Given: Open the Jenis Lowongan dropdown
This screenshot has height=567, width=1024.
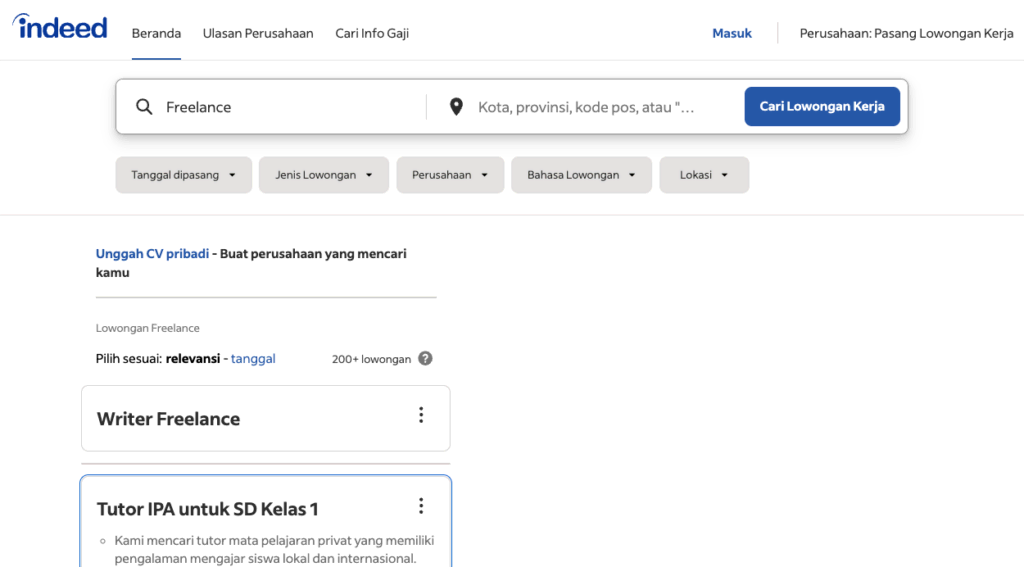Looking at the screenshot, I should [x=323, y=175].
